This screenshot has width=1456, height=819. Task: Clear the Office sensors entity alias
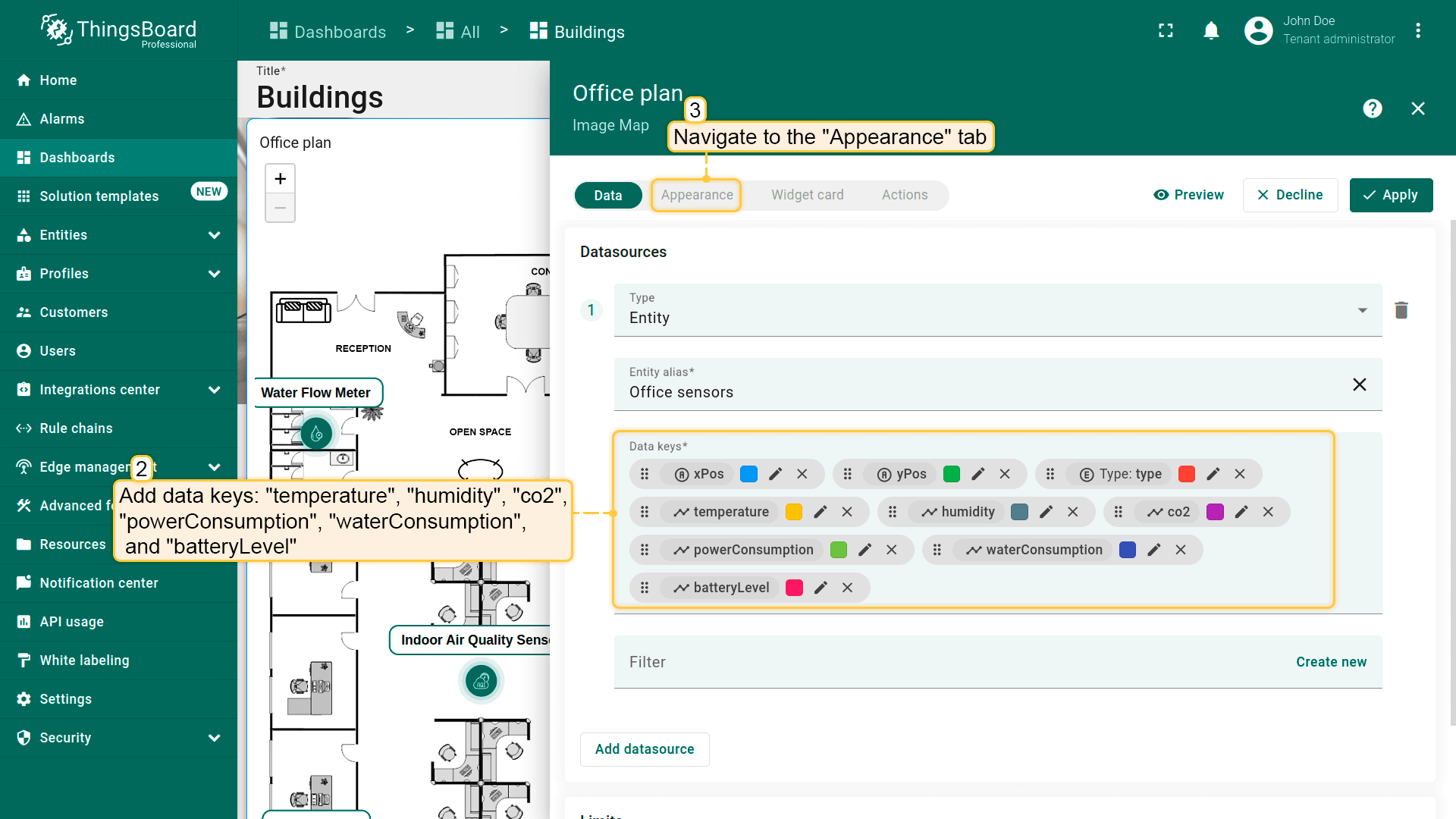click(x=1359, y=384)
